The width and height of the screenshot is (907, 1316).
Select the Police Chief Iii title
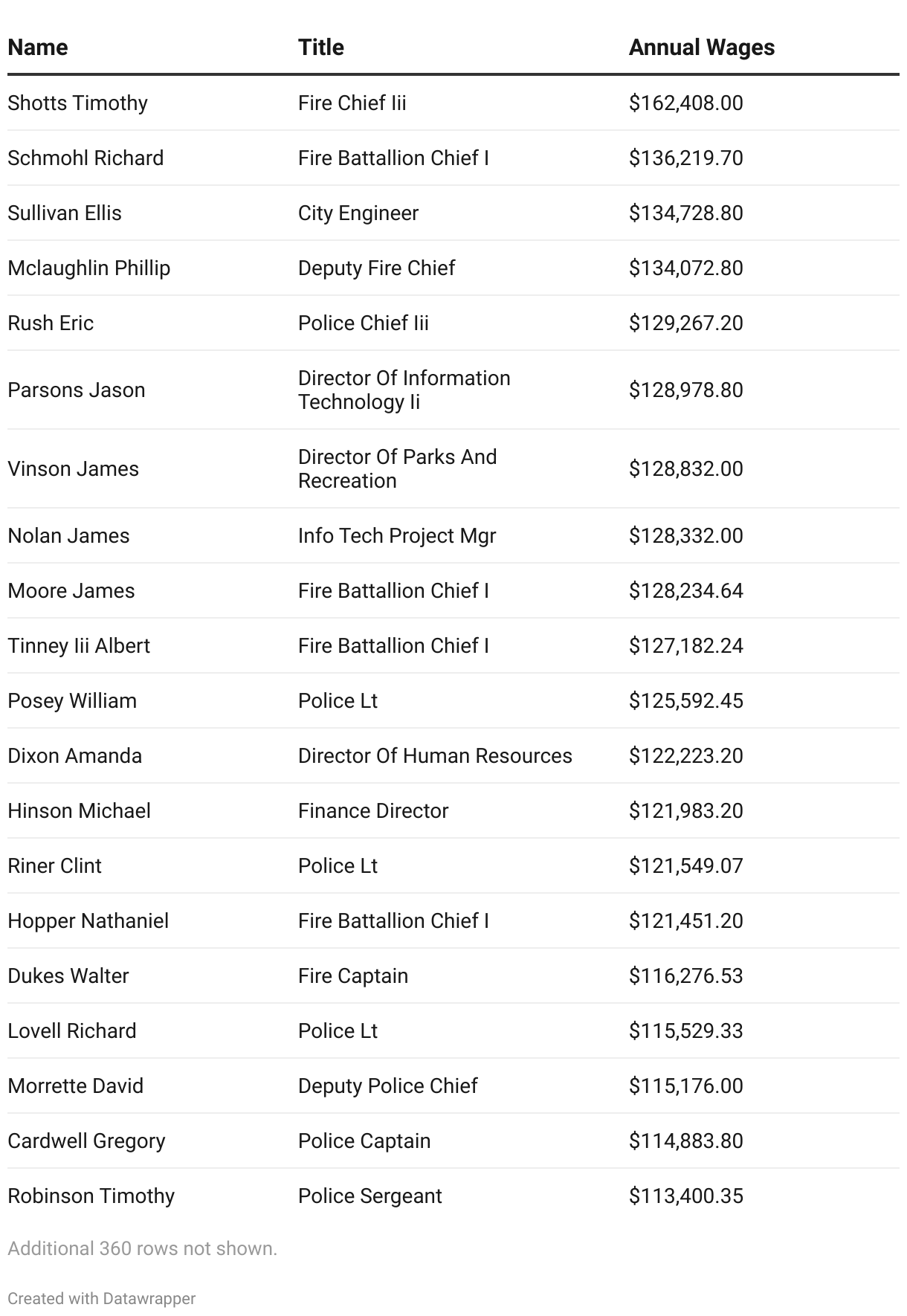(364, 323)
